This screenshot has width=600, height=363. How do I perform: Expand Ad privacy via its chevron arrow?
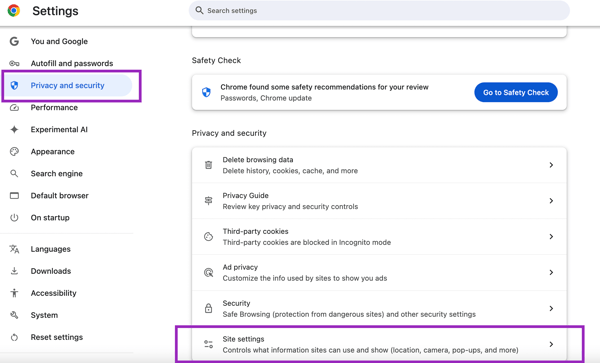[x=551, y=272]
